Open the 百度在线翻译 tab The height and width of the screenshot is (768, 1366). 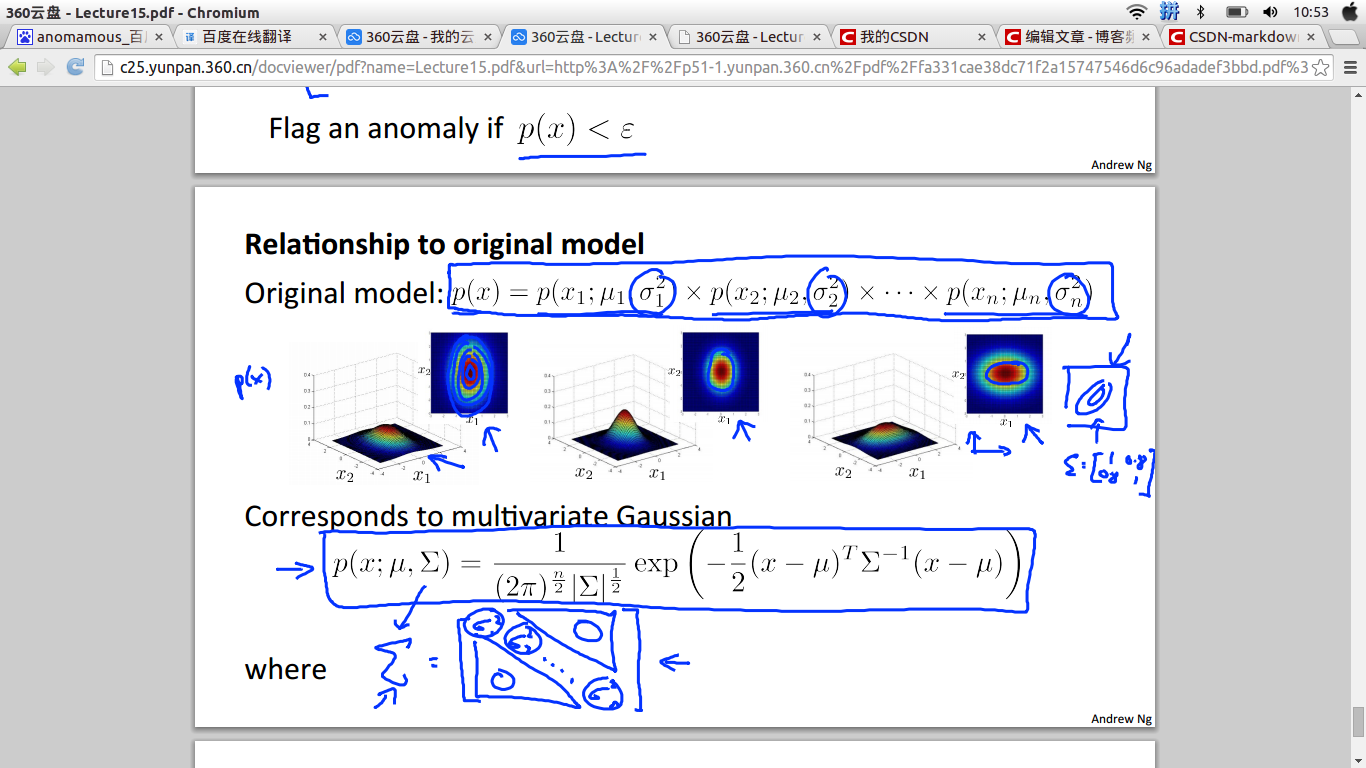pos(255,37)
